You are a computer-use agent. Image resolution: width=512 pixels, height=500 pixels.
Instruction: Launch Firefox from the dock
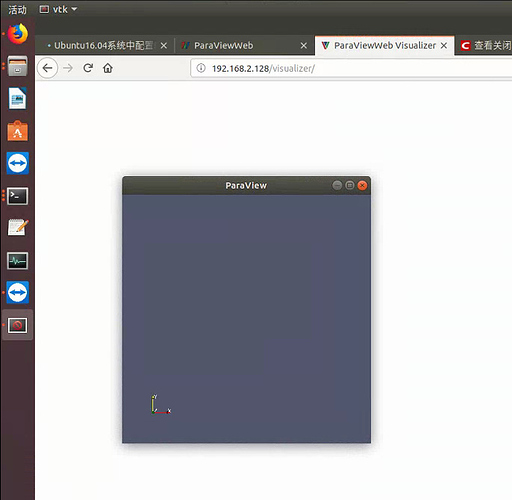coord(18,34)
